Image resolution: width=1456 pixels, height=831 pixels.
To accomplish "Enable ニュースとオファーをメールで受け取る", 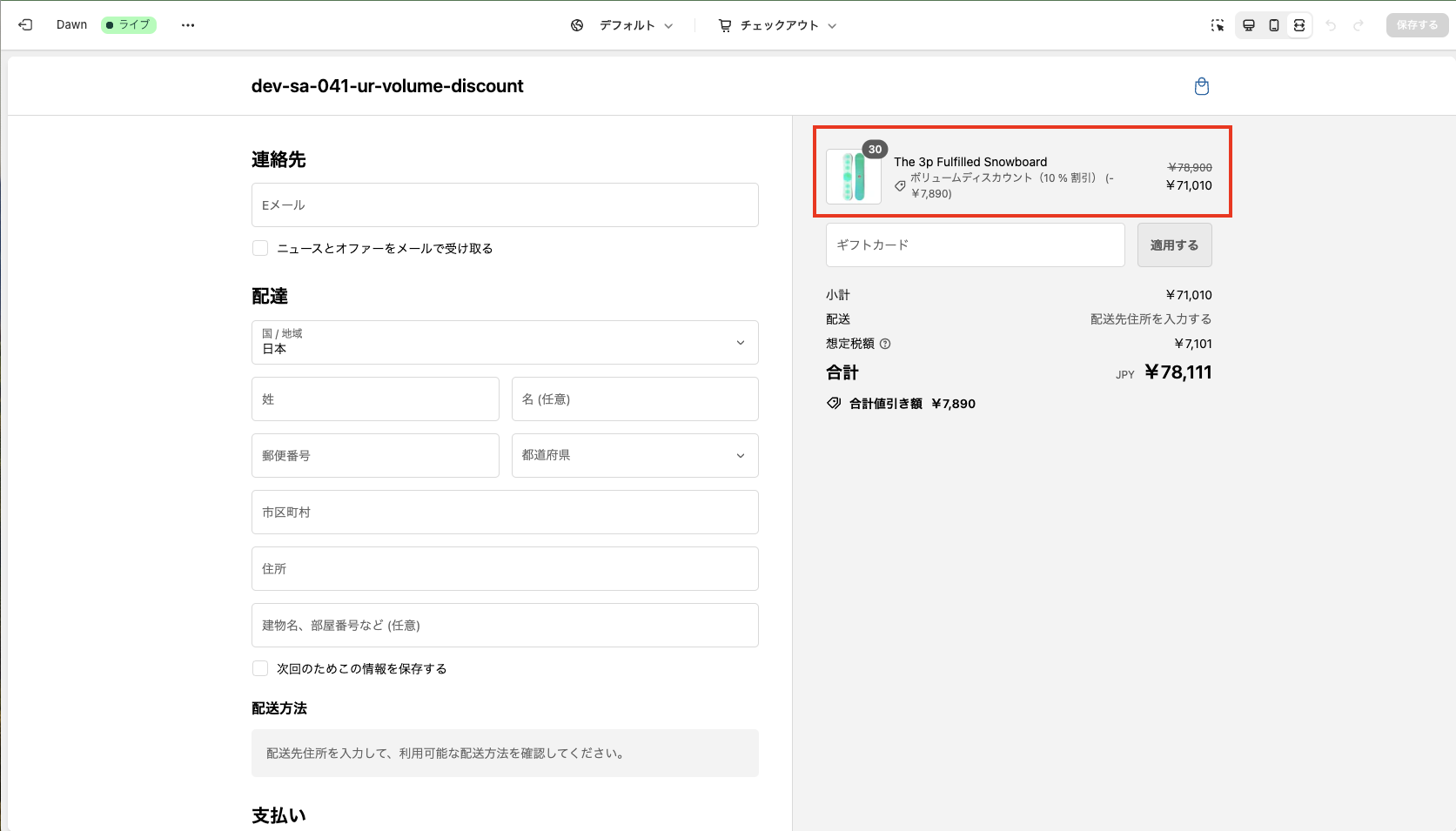I will click(259, 248).
